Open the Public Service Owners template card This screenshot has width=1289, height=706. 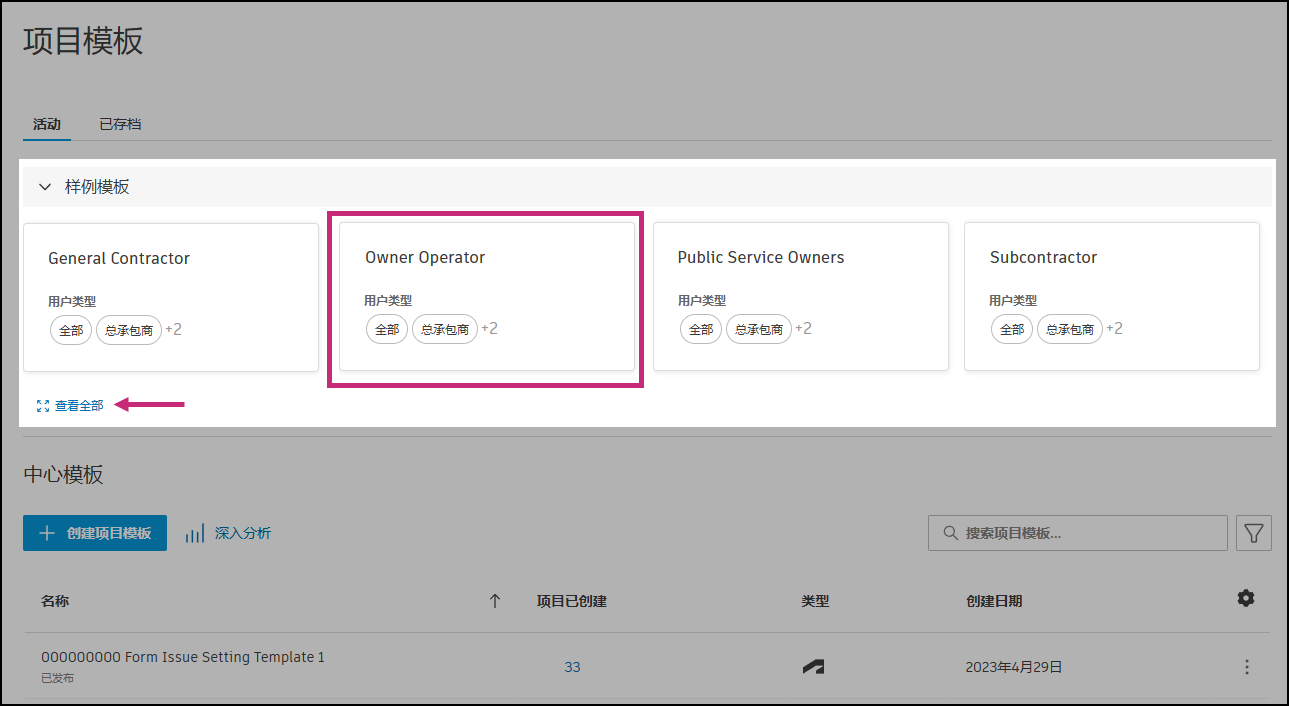coord(800,296)
